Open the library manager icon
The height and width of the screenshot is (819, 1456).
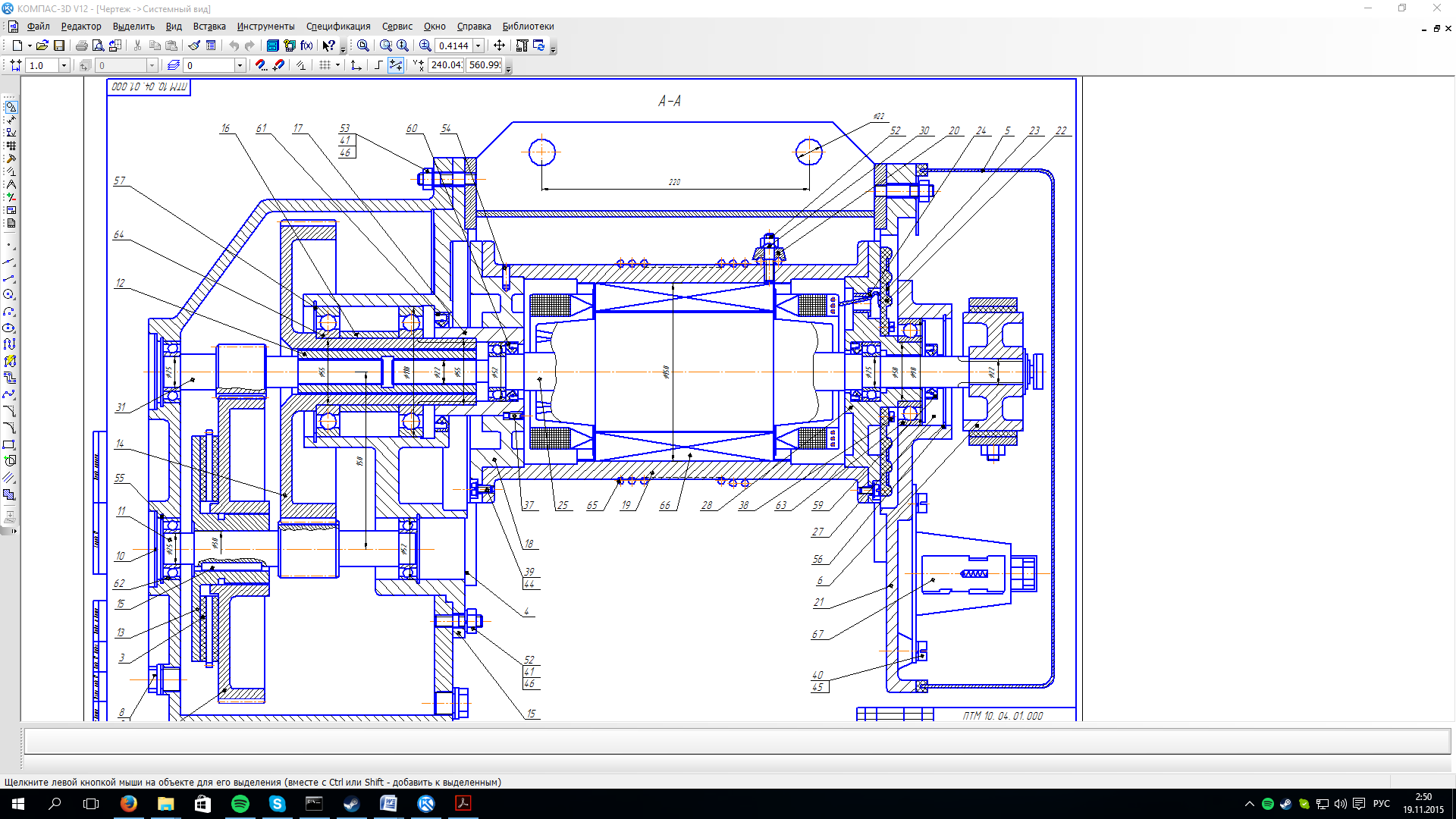coord(273,45)
